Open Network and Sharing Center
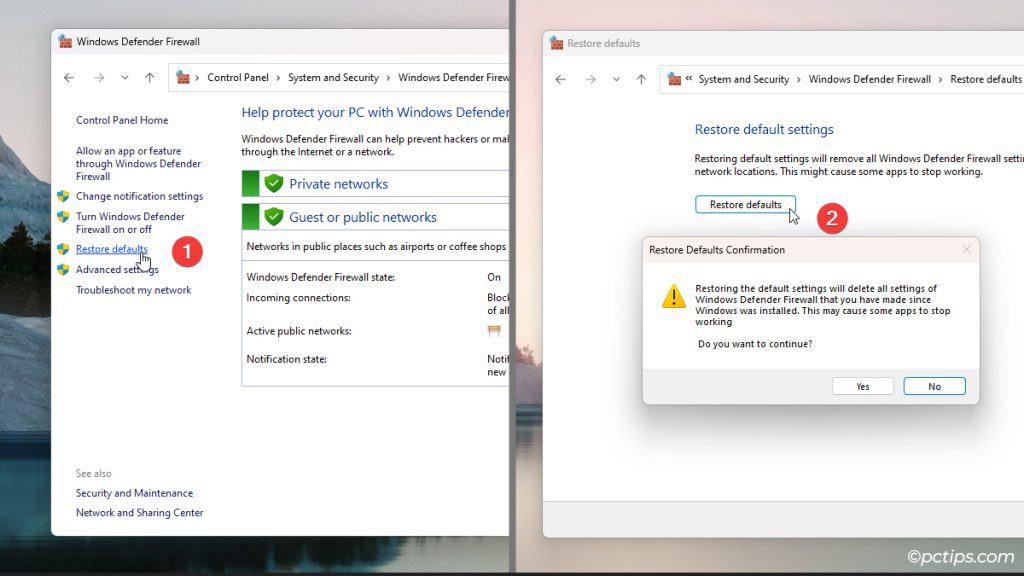The height and width of the screenshot is (576, 1024). point(139,512)
